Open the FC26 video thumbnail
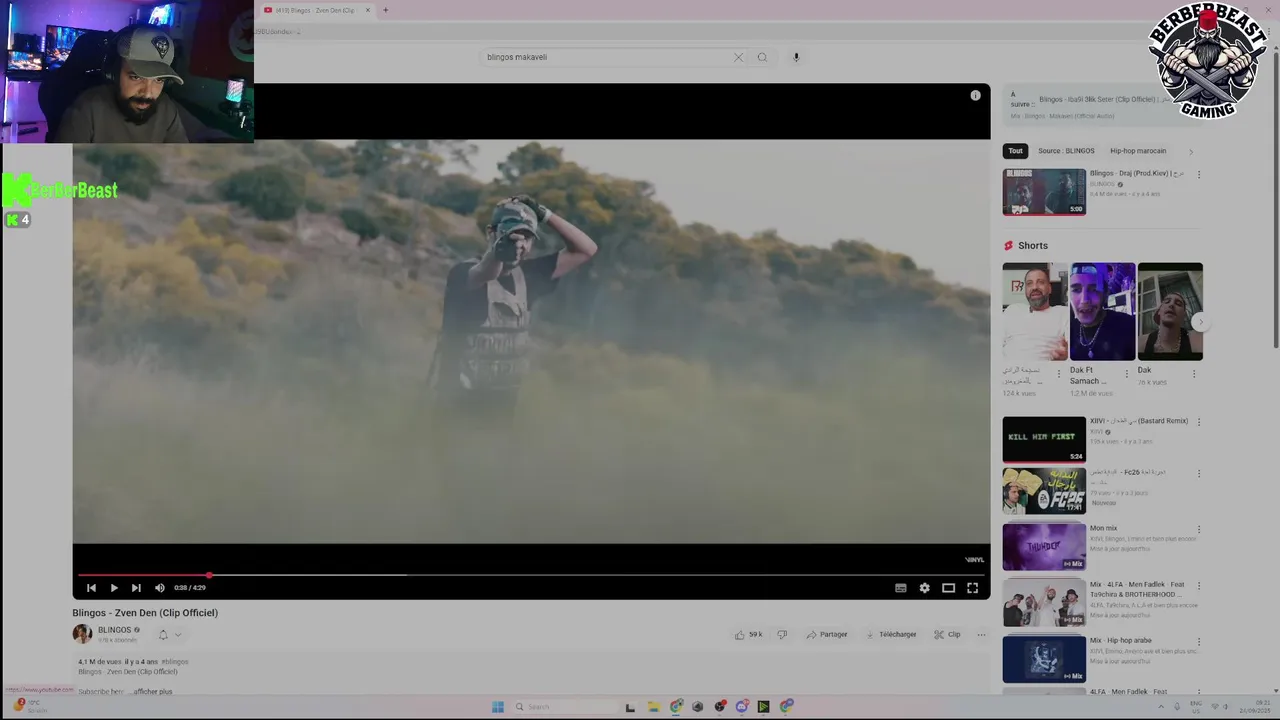The width and height of the screenshot is (1280, 720). [x=1044, y=491]
